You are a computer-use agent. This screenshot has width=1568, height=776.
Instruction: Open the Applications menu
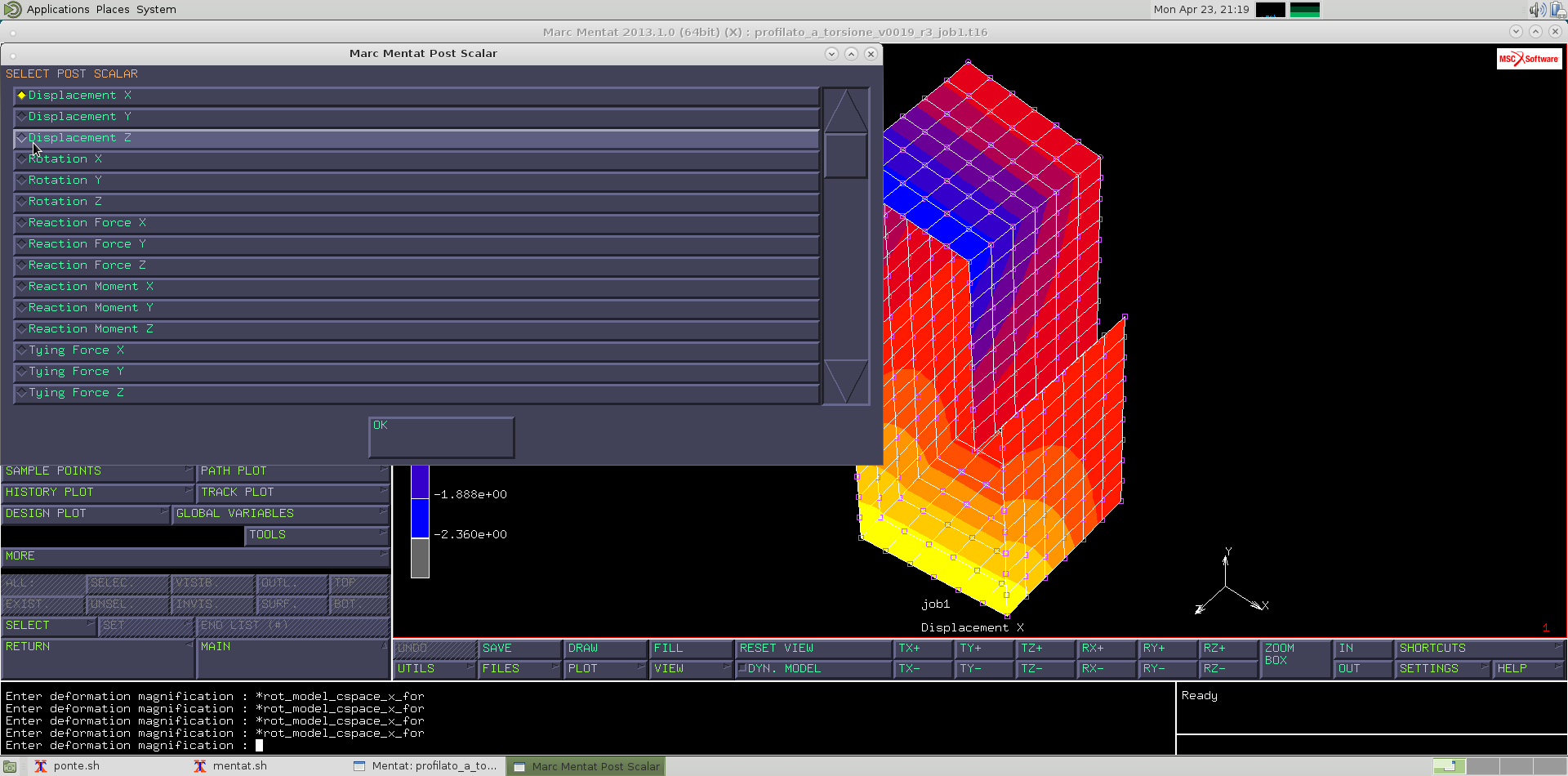coord(57,10)
